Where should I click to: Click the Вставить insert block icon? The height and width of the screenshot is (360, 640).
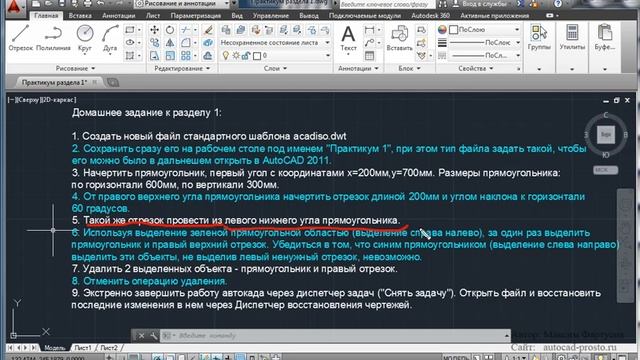pyautogui.click(x=399, y=38)
